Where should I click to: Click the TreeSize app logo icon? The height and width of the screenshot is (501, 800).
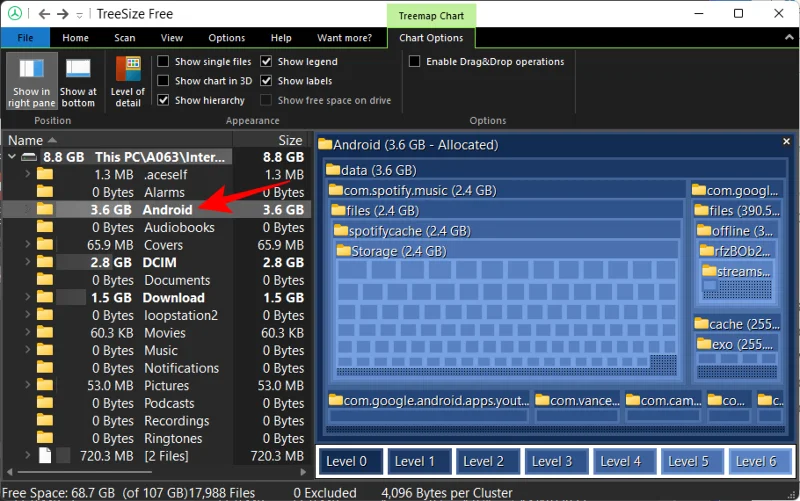click(15, 13)
